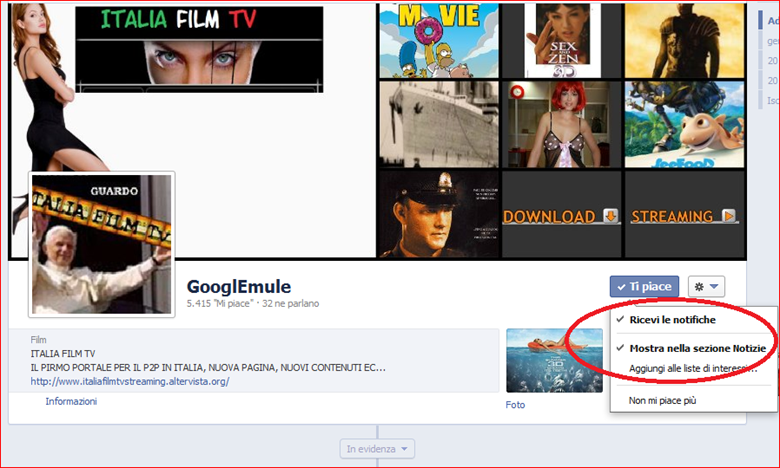Click the 32 ne parlano text
The height and width of the screenshot is (468, 780).
tap(291, 303)
